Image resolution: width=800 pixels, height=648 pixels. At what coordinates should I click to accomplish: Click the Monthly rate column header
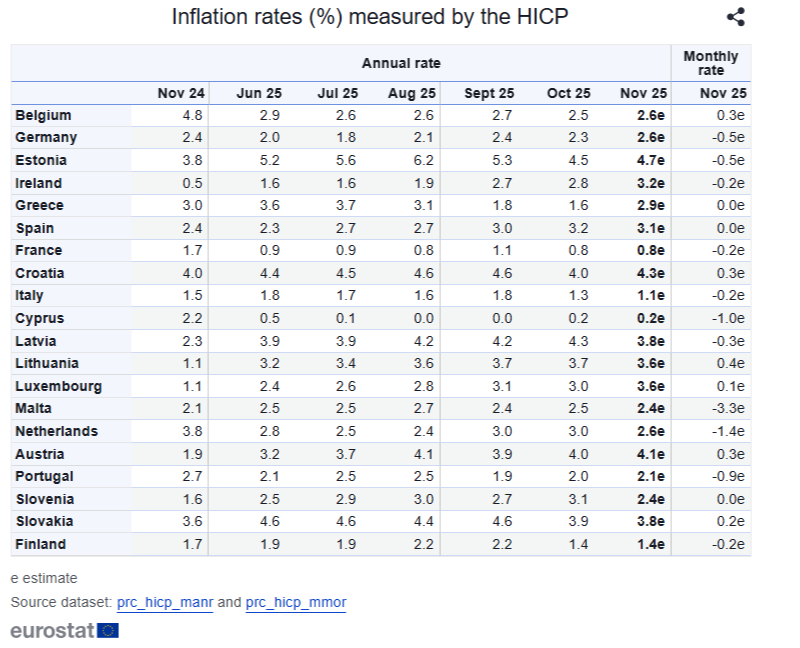click(x=710, y=63)
